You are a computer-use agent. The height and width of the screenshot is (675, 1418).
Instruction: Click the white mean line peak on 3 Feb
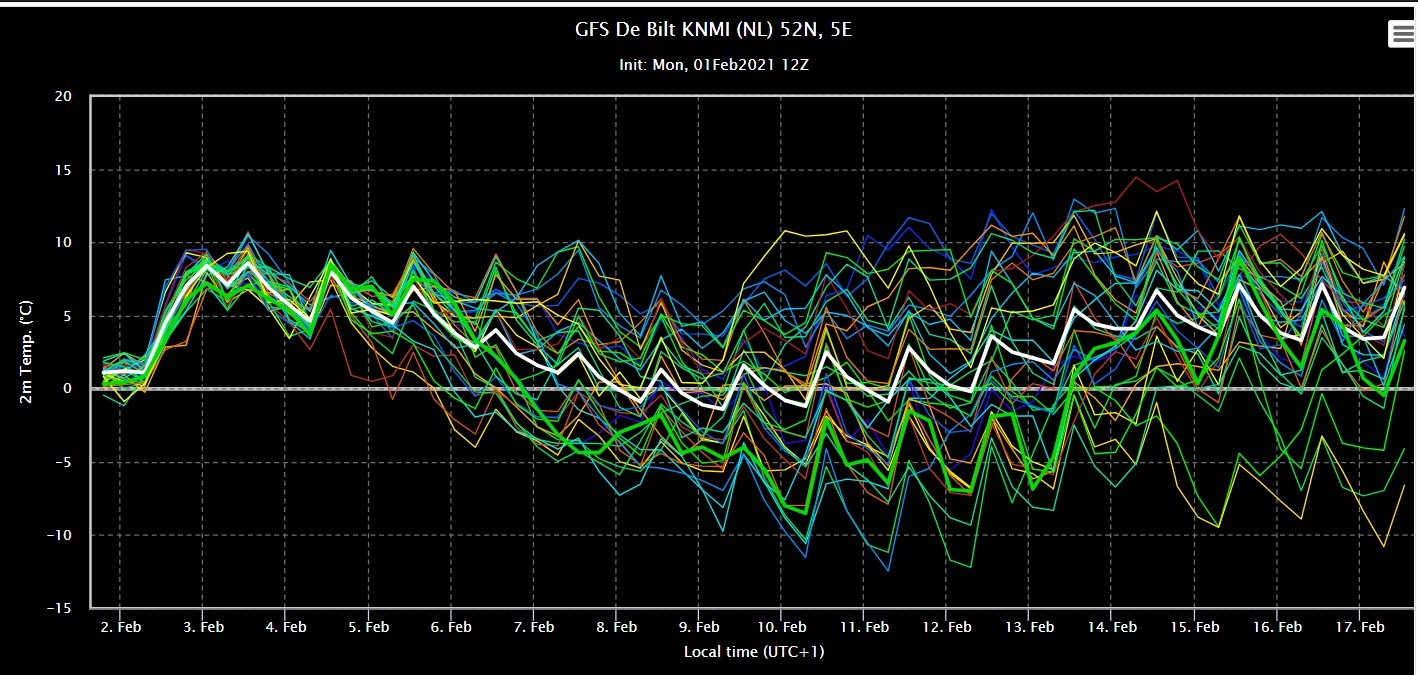tap(207, 265)
